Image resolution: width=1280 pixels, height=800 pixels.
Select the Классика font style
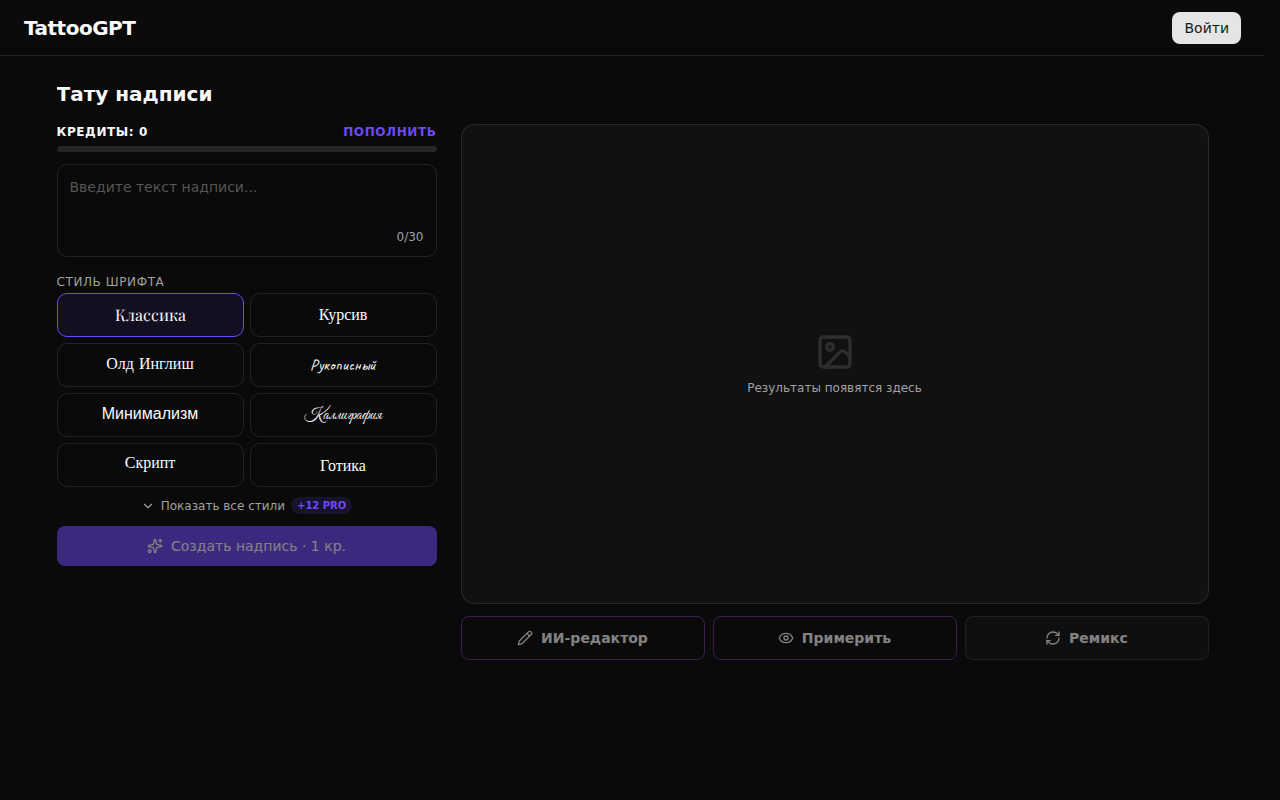pos(150,315)
